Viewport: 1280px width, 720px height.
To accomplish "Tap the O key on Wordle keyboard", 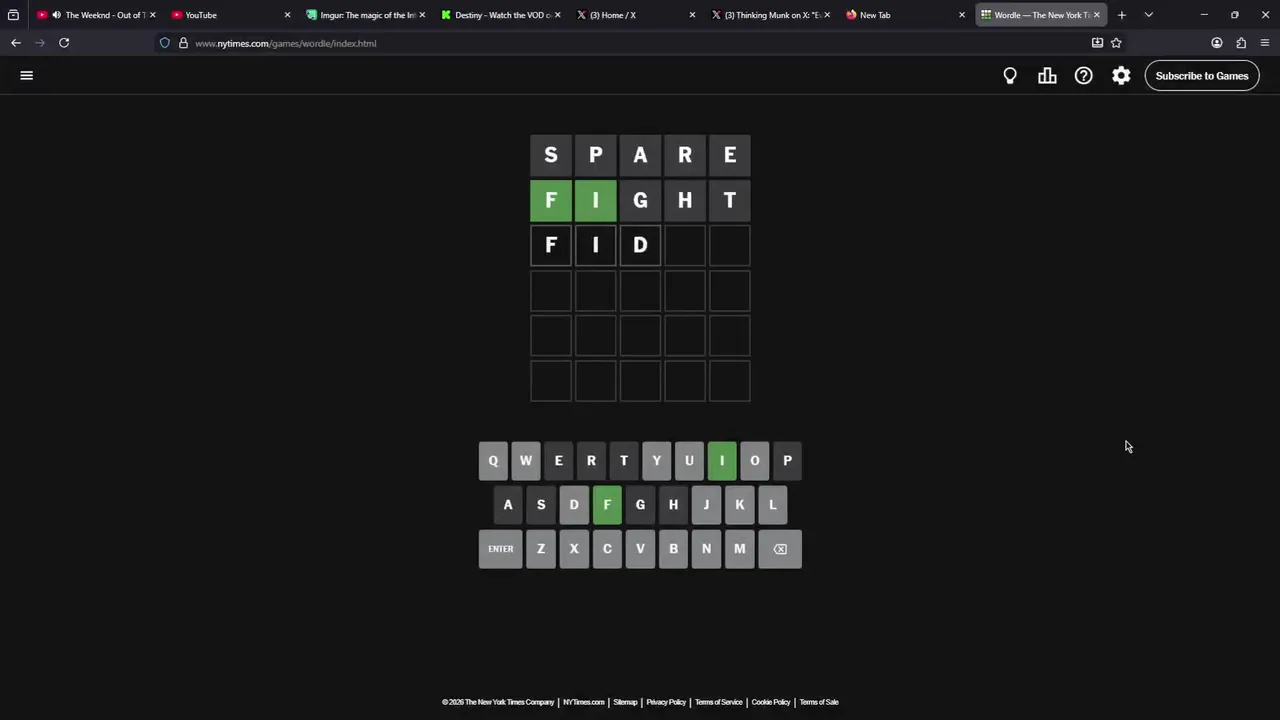I will tap(755, 461).
